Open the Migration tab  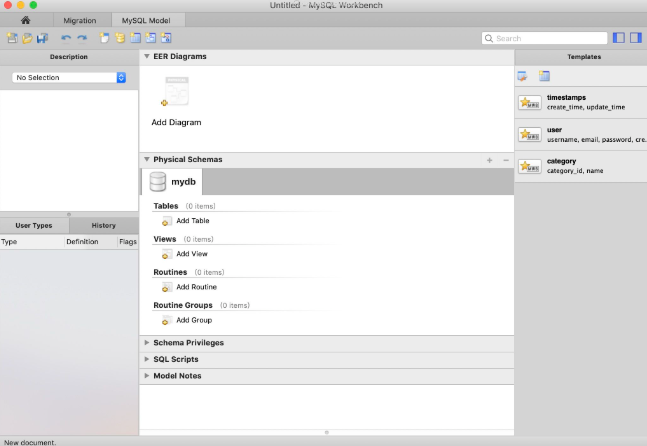coord(80,20)
